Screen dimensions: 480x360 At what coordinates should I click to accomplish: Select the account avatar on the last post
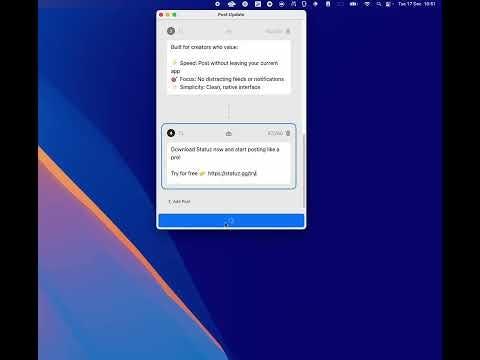pyautogui.click(x=171, y=133)
